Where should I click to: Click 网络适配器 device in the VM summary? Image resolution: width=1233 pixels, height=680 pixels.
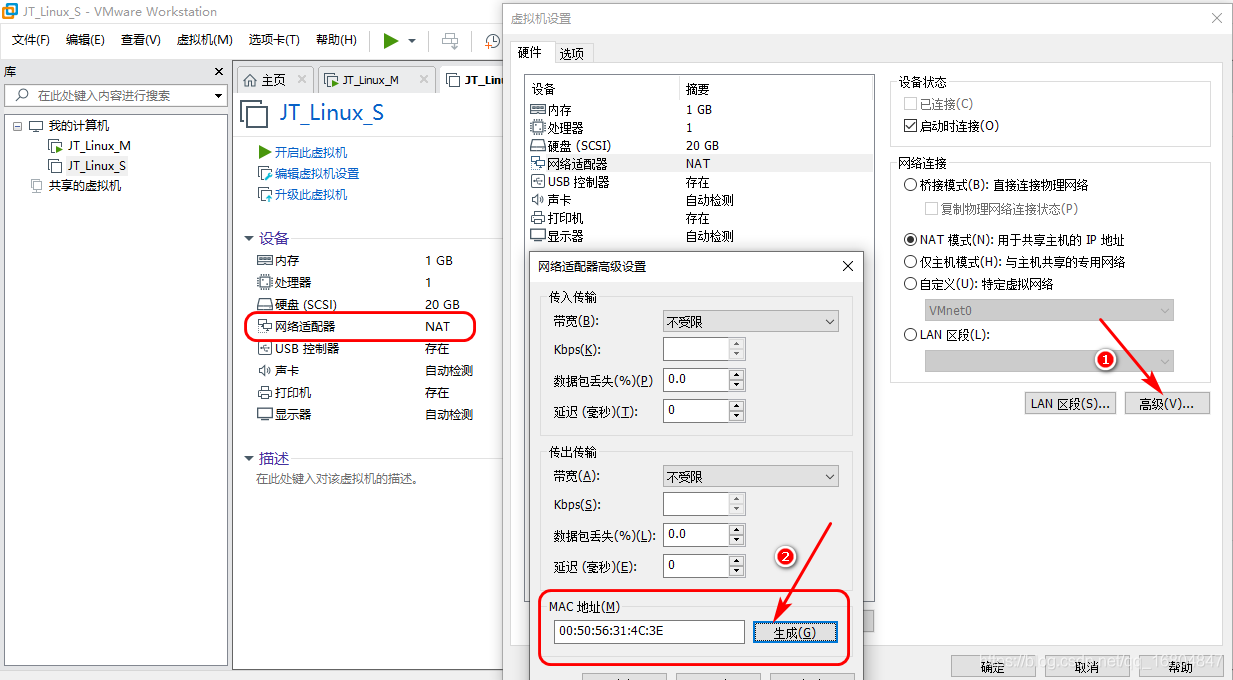(305, 326)
